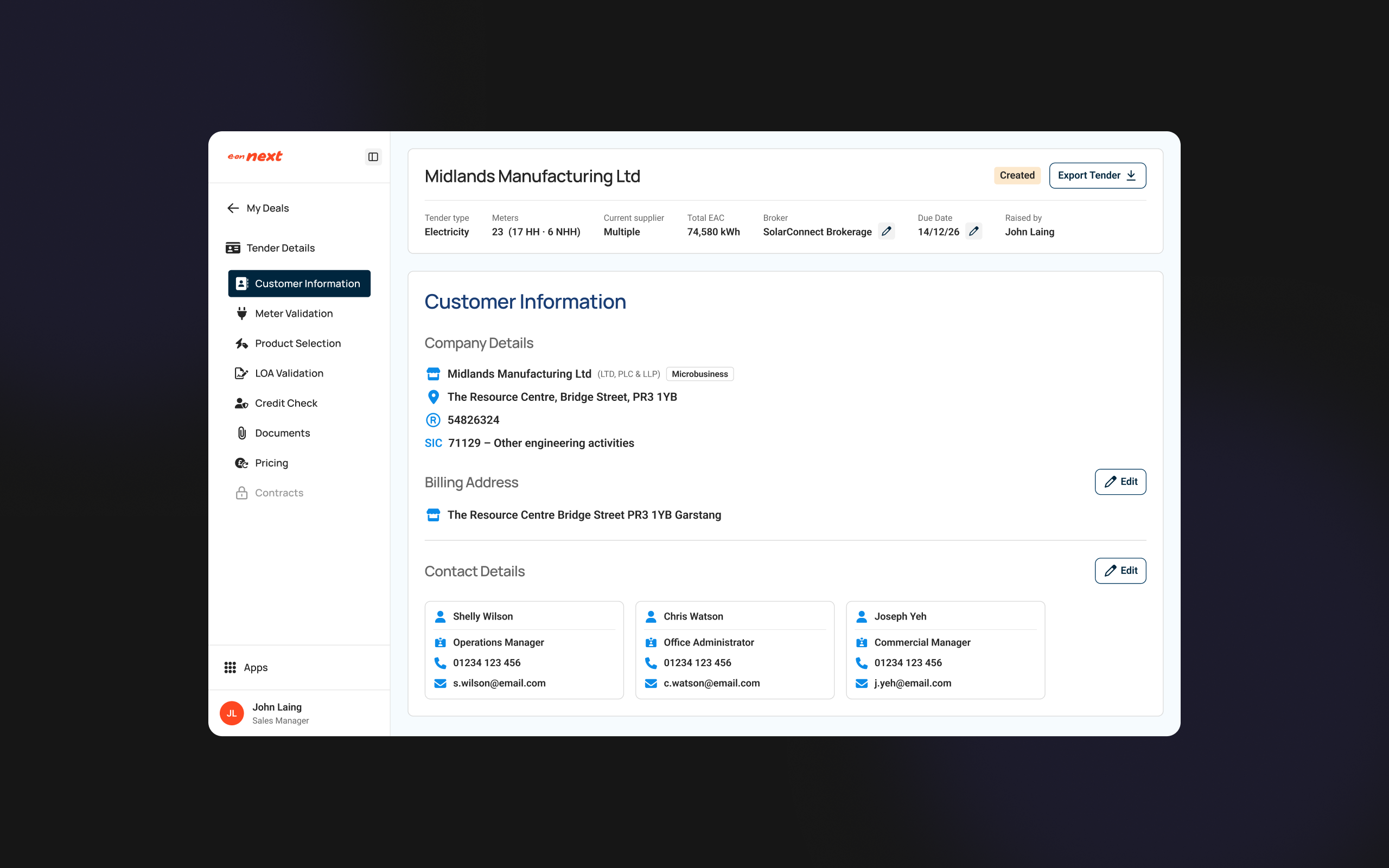1389x868 pixels.
Task: Click the Documents paperclip icon
Action: click(x=241, y=433)
